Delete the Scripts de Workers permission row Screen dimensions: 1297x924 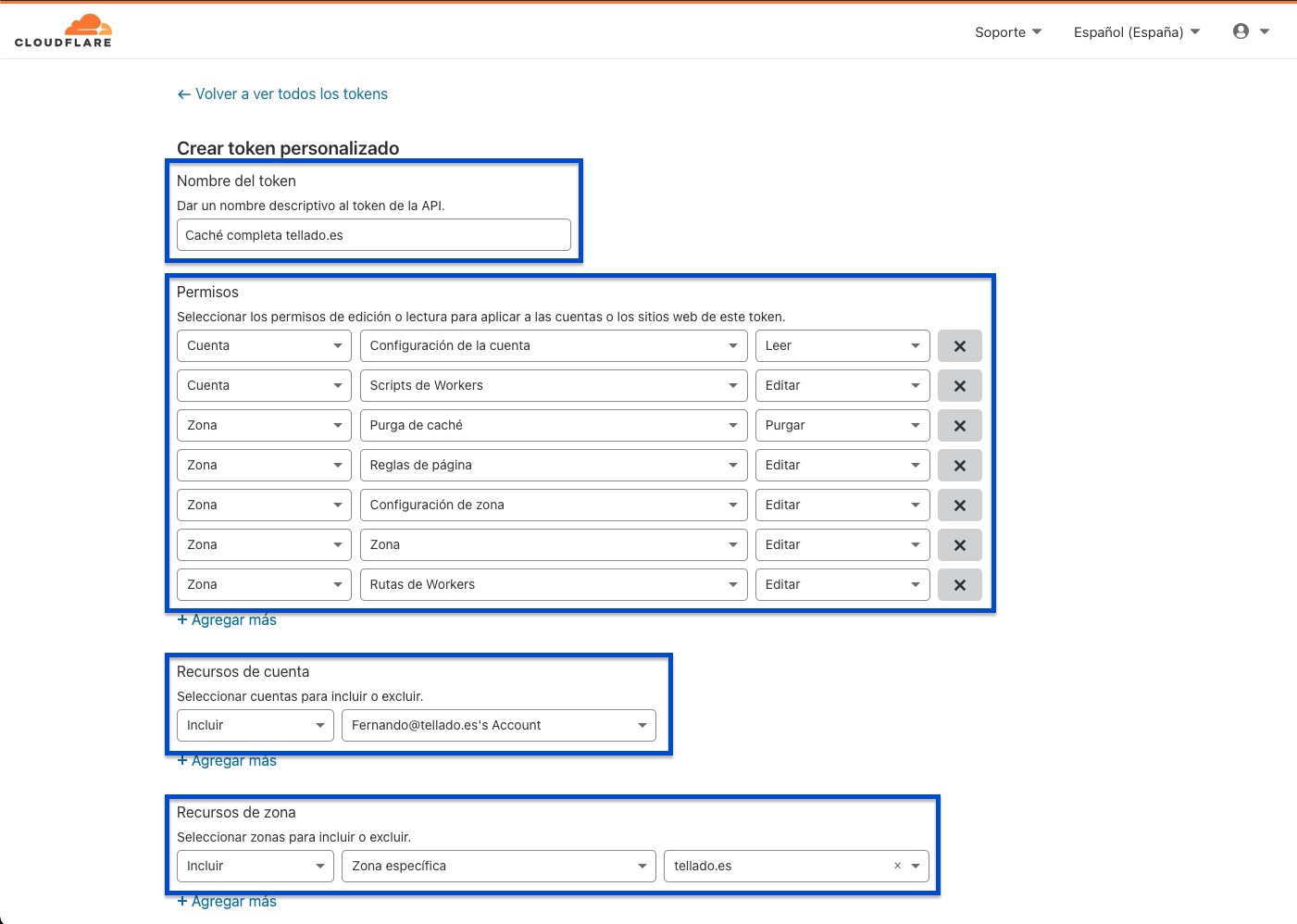(959, 386)
